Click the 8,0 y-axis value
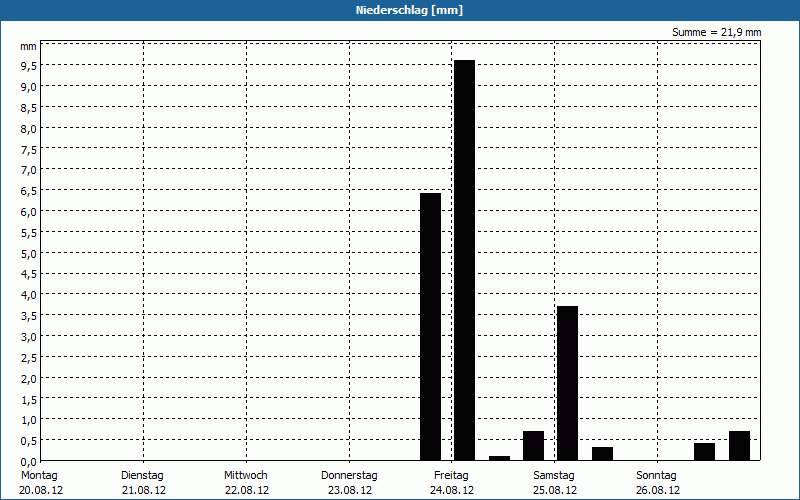800x500 pixels. (x=29, y=129)
